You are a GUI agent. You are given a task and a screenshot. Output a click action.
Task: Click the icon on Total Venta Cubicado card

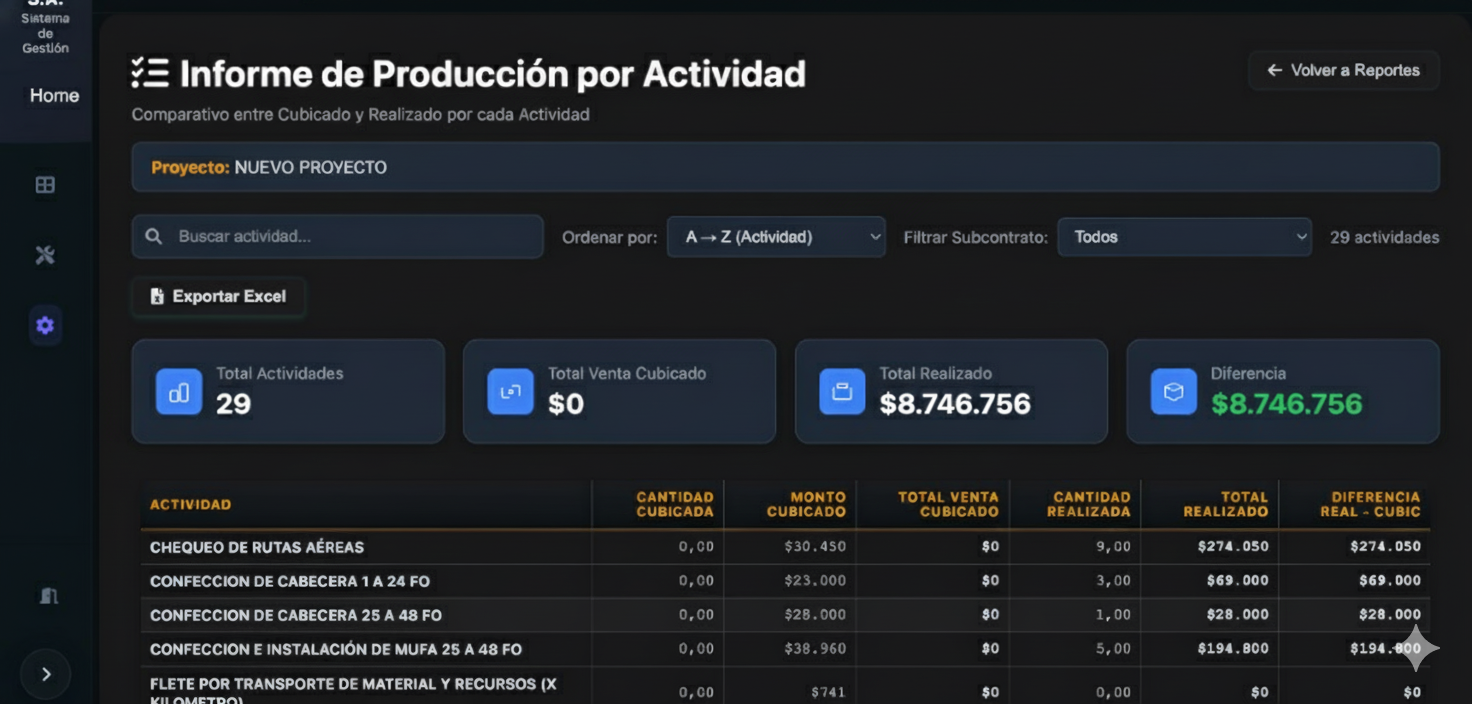[x=510, y=391]
